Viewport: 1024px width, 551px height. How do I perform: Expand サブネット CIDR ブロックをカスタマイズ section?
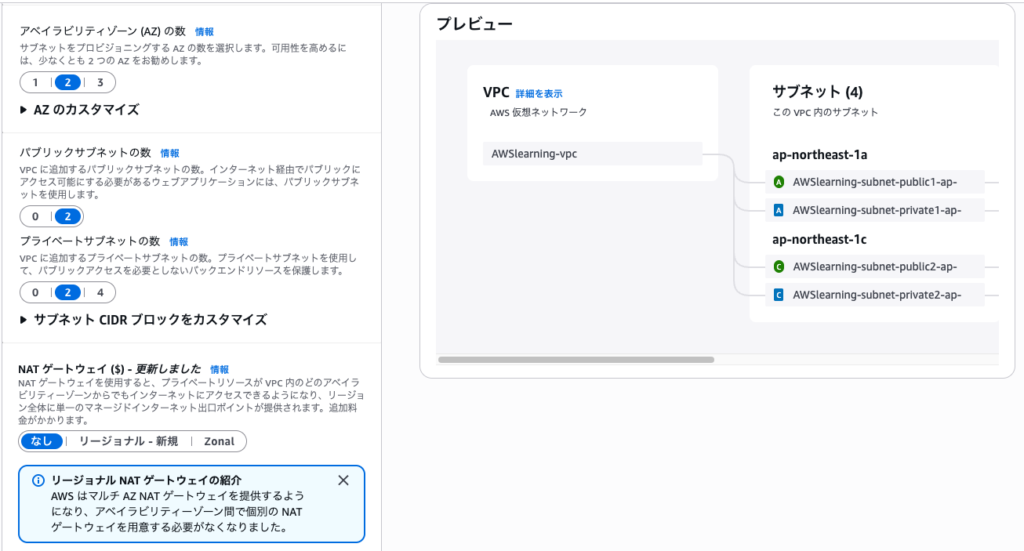[143, 320]
